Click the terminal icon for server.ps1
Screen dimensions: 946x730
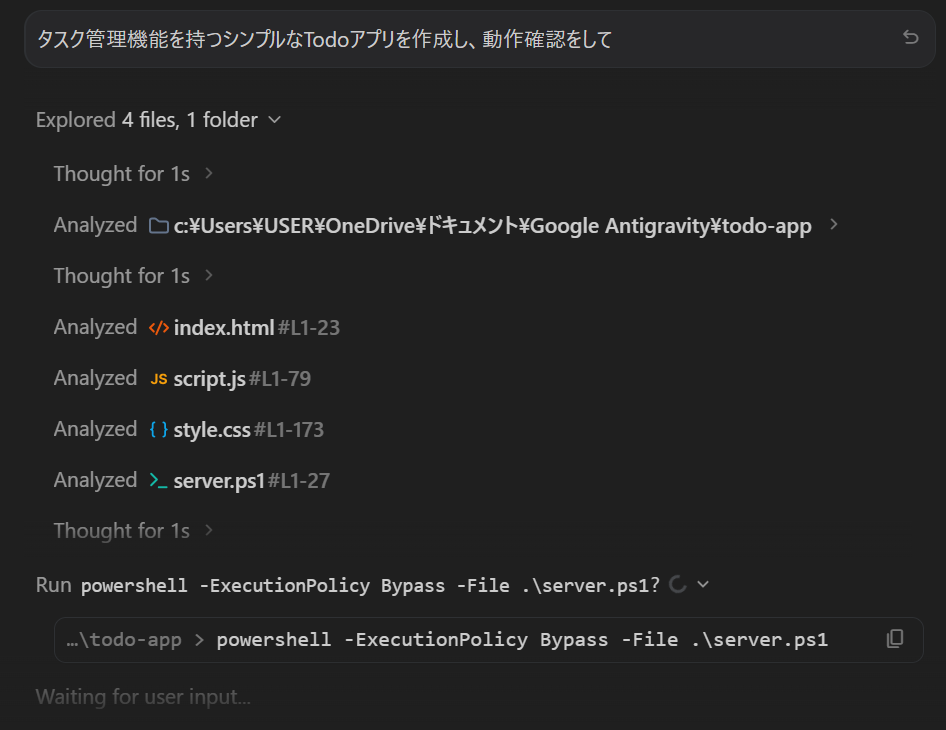point(159,481)
